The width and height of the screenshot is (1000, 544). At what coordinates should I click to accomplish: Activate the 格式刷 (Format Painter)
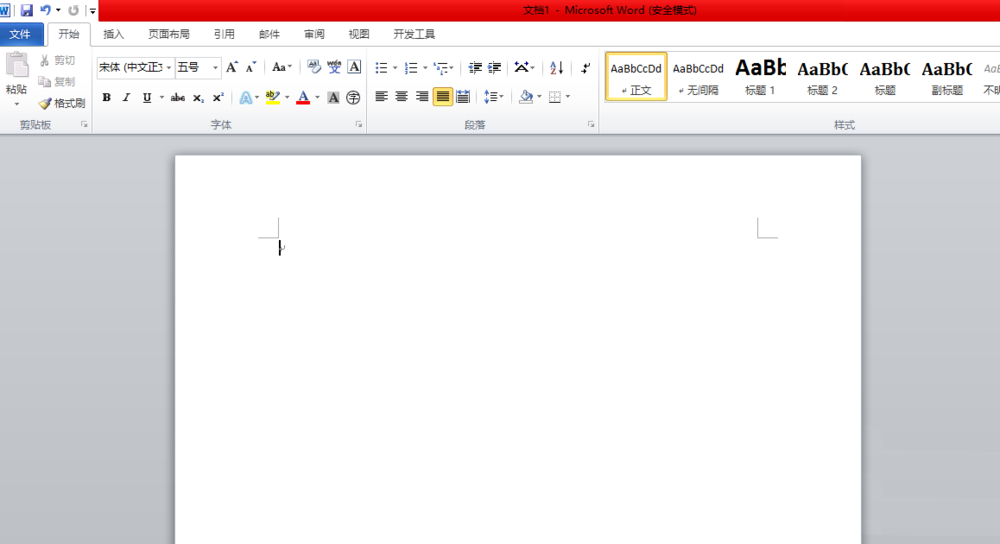tap(62, 103)
